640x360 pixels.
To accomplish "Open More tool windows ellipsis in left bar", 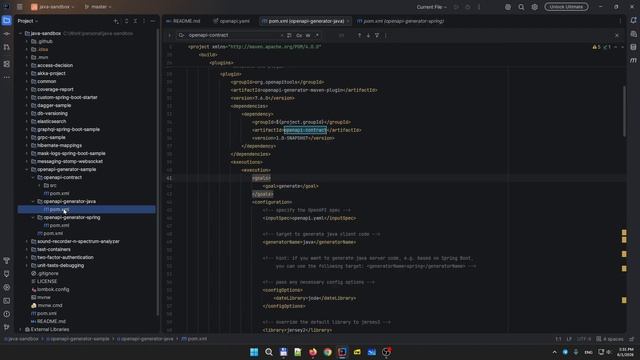I will coord(7,77).
